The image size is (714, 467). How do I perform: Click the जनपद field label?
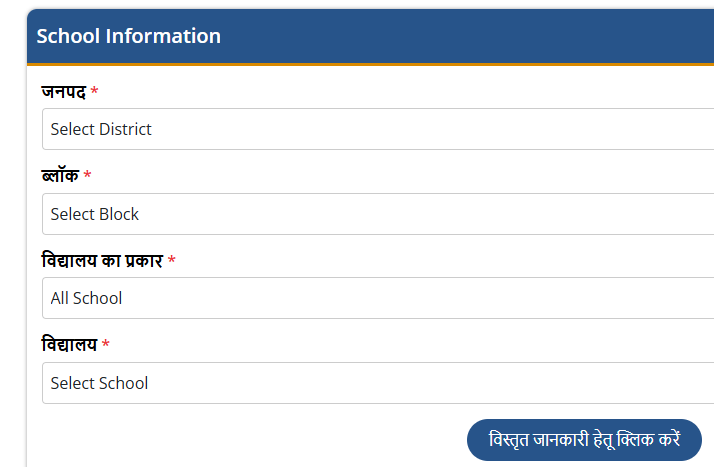[x=63, y=92]
